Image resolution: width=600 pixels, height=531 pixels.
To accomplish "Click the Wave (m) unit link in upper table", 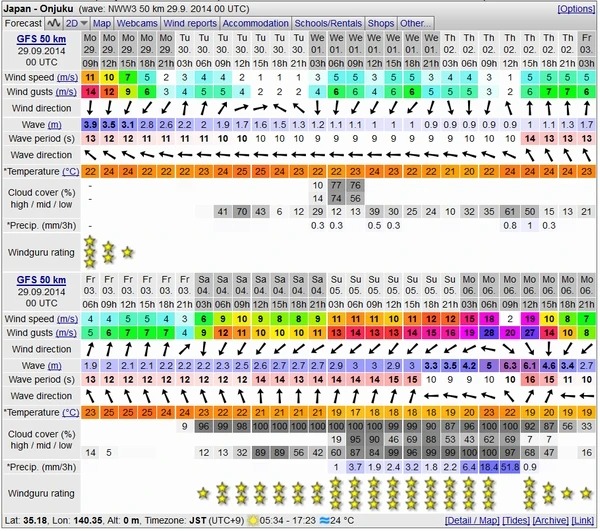I will (x=54, y=125).
